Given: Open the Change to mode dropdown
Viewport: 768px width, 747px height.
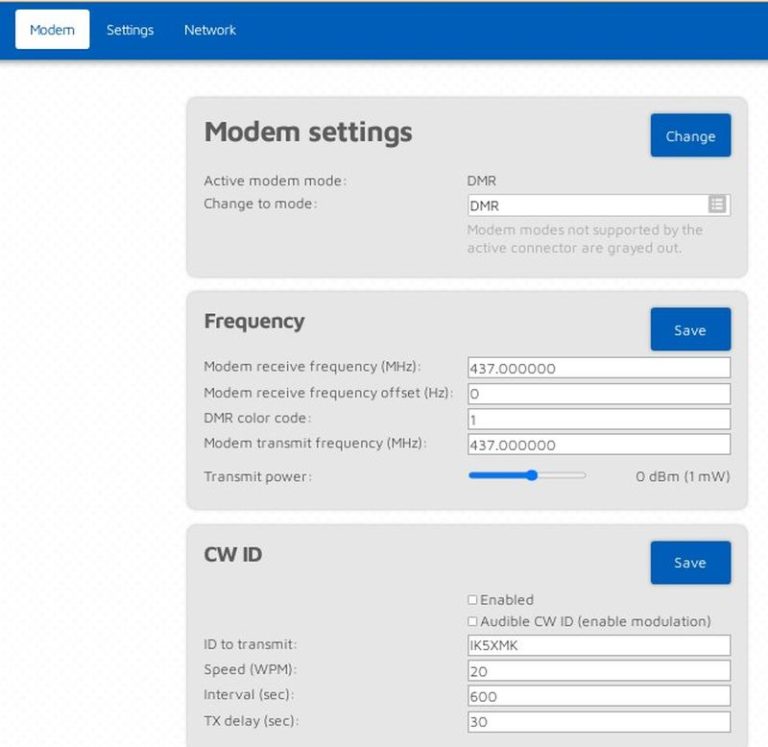Looking at the screenshot, I should point(599,205).
